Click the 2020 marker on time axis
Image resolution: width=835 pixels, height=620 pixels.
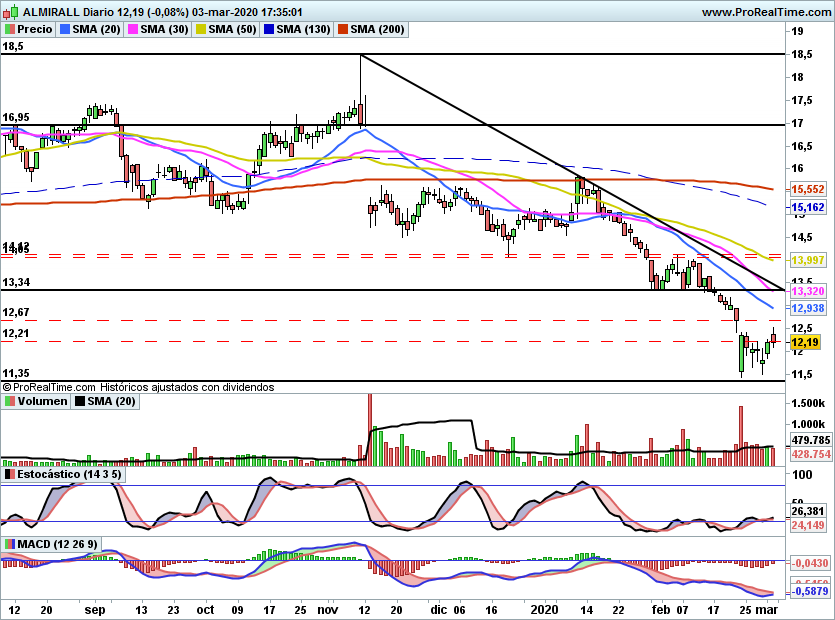click(544, 608)
